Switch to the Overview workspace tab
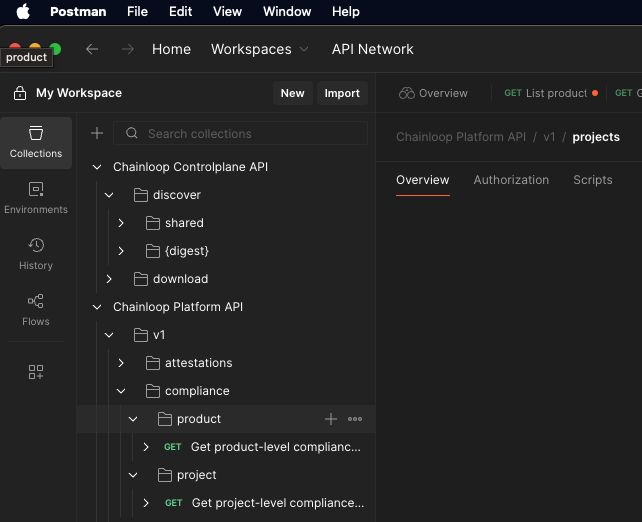The height and width of the screenshot is (522, 642). (x=433, y=93)
